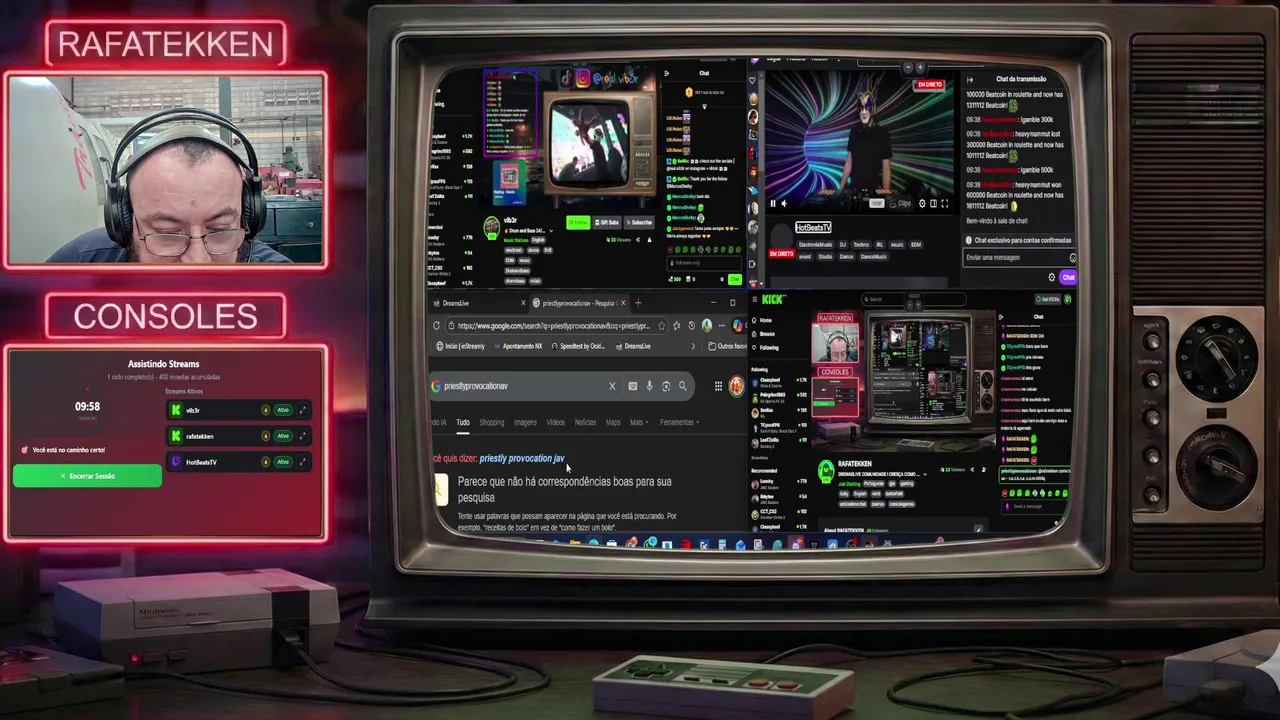
Task: Expand the bookmarks bar overflow chevron
Action: pyautogui.click(x=693, y=346)
